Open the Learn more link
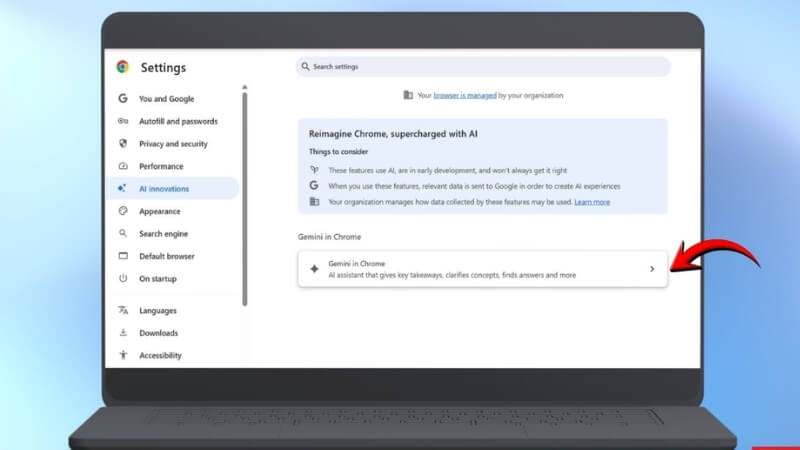The width and height of the screenshot is (800, 450). (592, 202)
